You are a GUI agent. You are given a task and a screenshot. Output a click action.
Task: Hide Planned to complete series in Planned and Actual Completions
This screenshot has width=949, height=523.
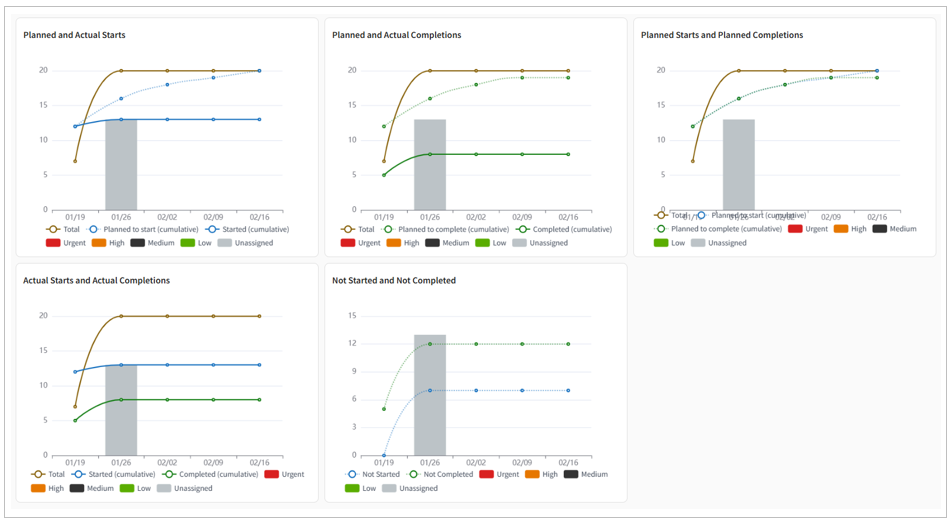[439, 229]
